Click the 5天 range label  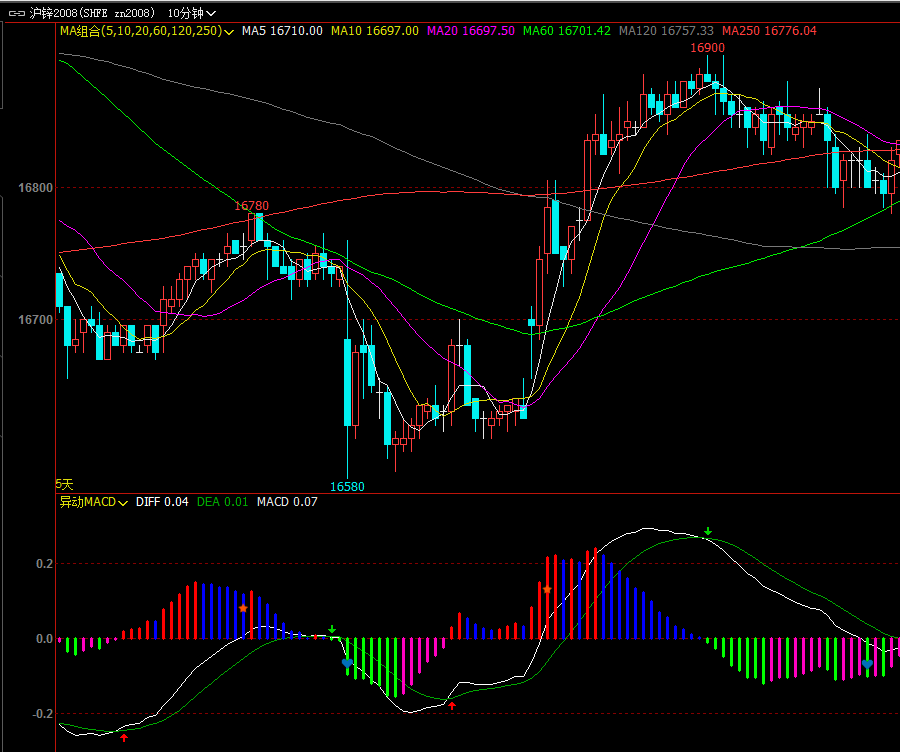64,484
